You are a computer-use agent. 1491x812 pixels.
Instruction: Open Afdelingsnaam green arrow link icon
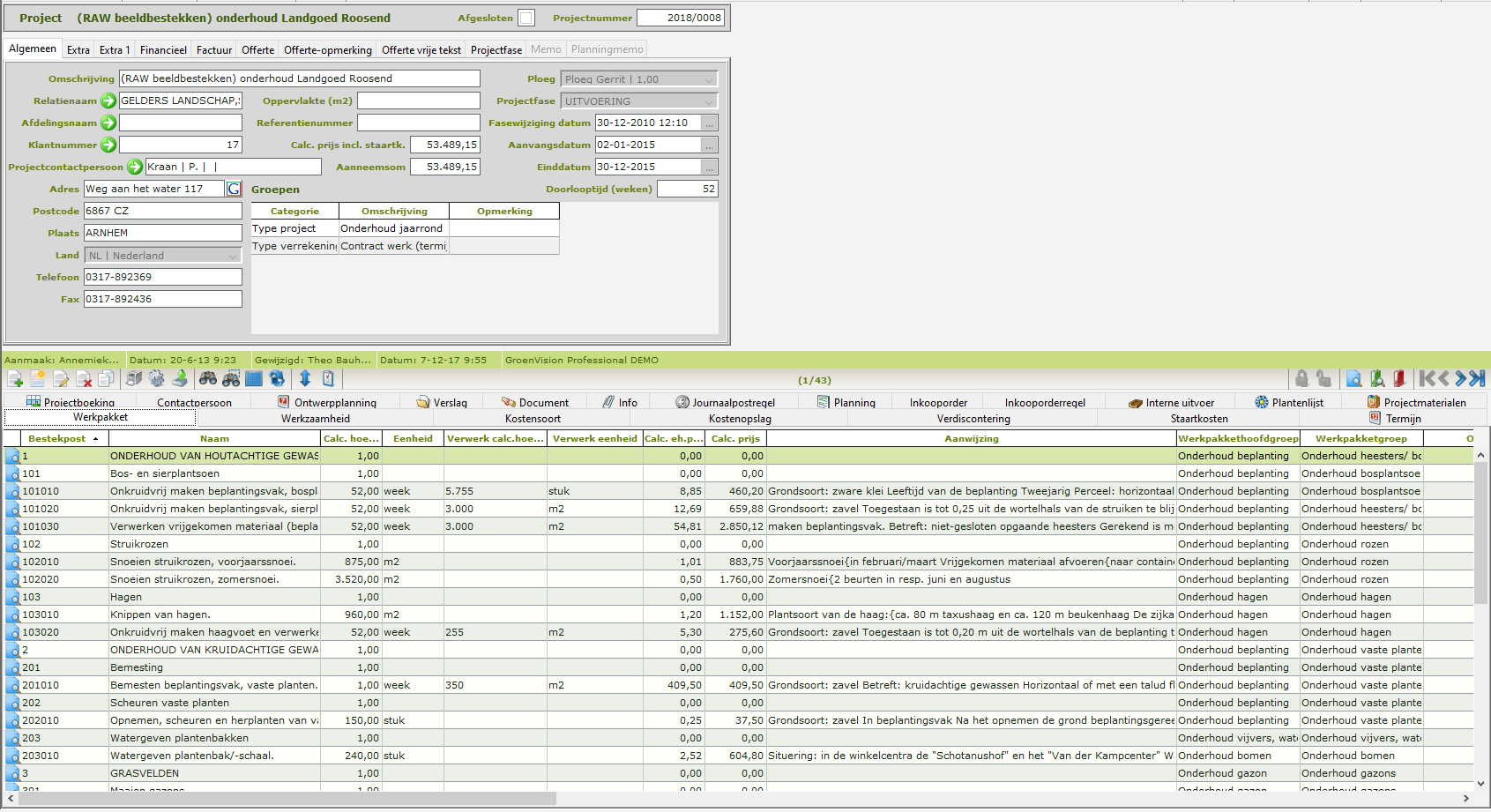click(x=108, y=123)
